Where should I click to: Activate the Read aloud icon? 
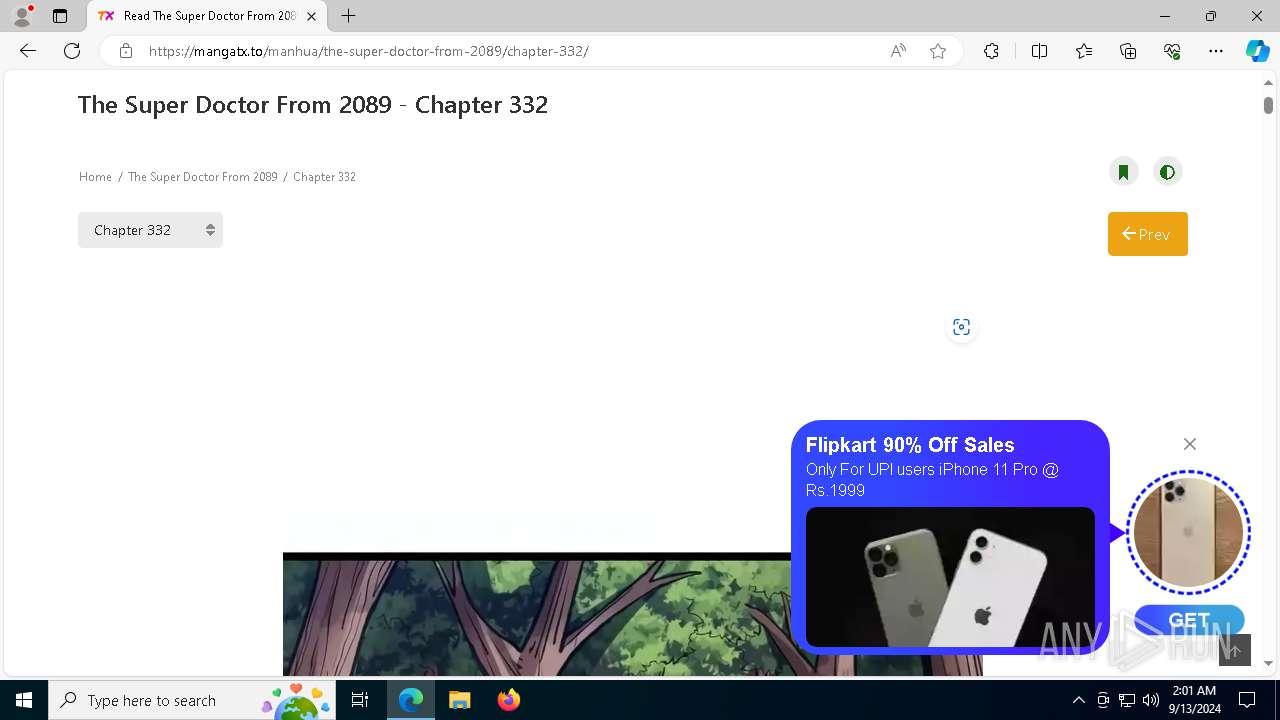click(x=898, y=51)
